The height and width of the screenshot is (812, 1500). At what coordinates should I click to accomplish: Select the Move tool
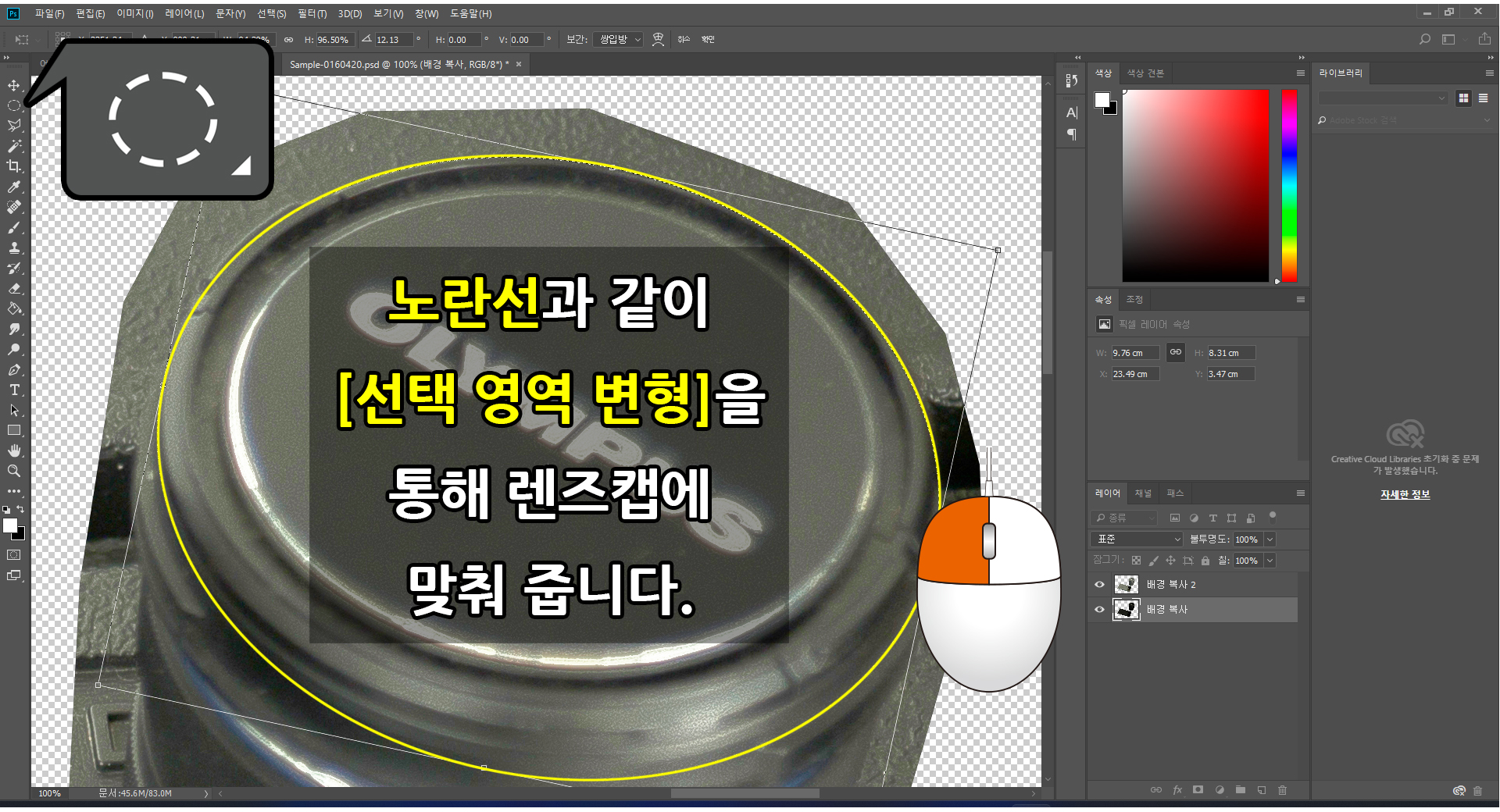(x=14, y=85)
